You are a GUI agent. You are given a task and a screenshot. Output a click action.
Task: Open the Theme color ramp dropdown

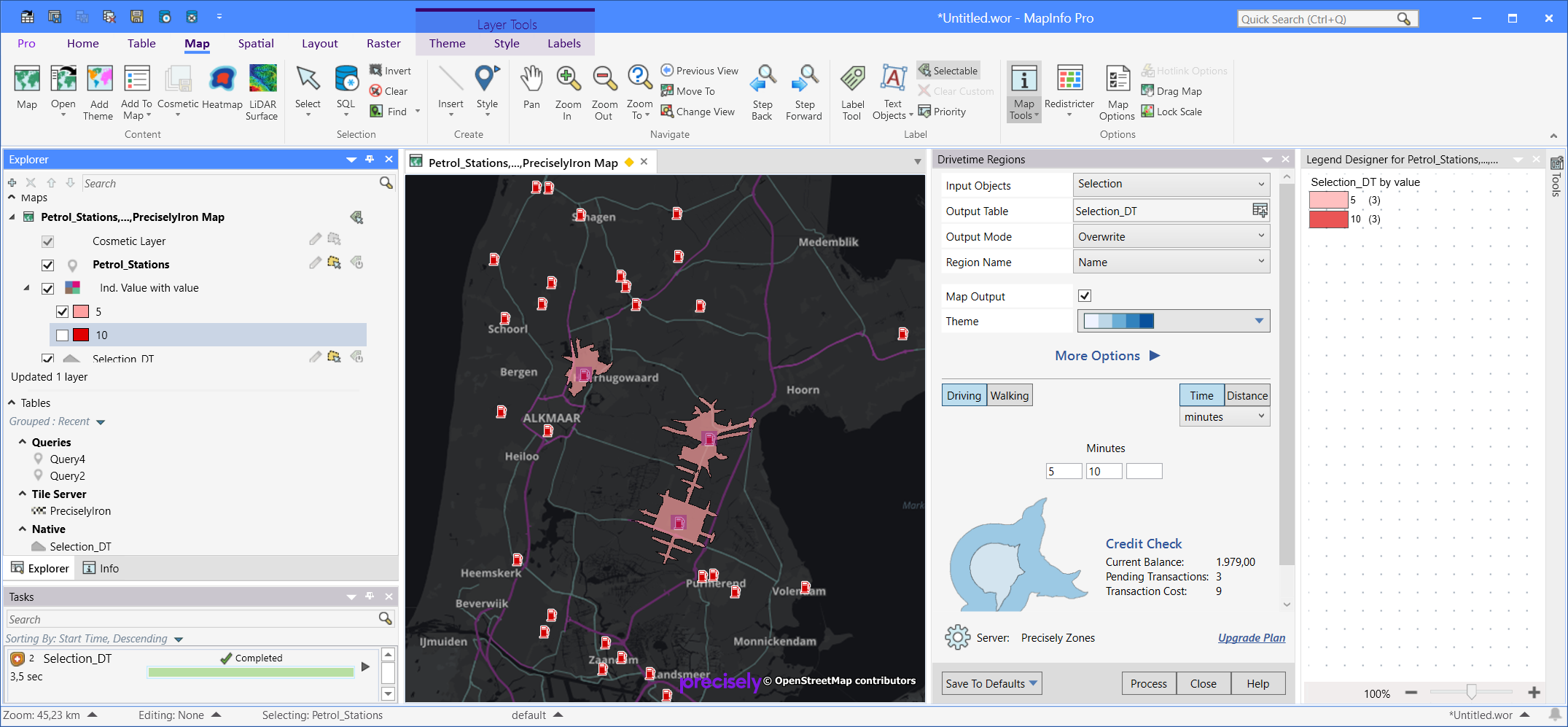click(1174, 321)
